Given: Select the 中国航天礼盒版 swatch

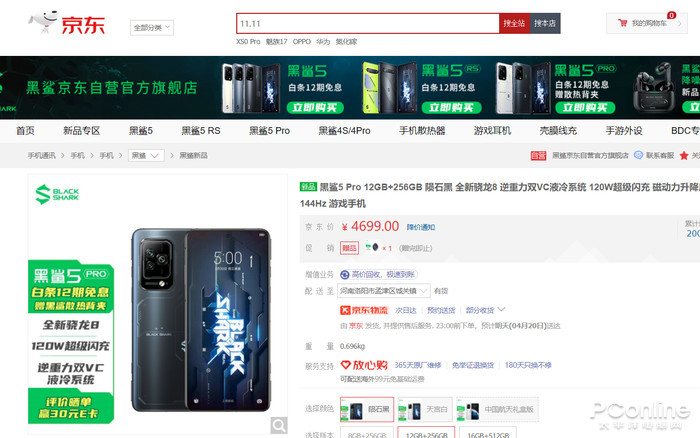Looking at the screenshot, I should (x=497, y=409).
